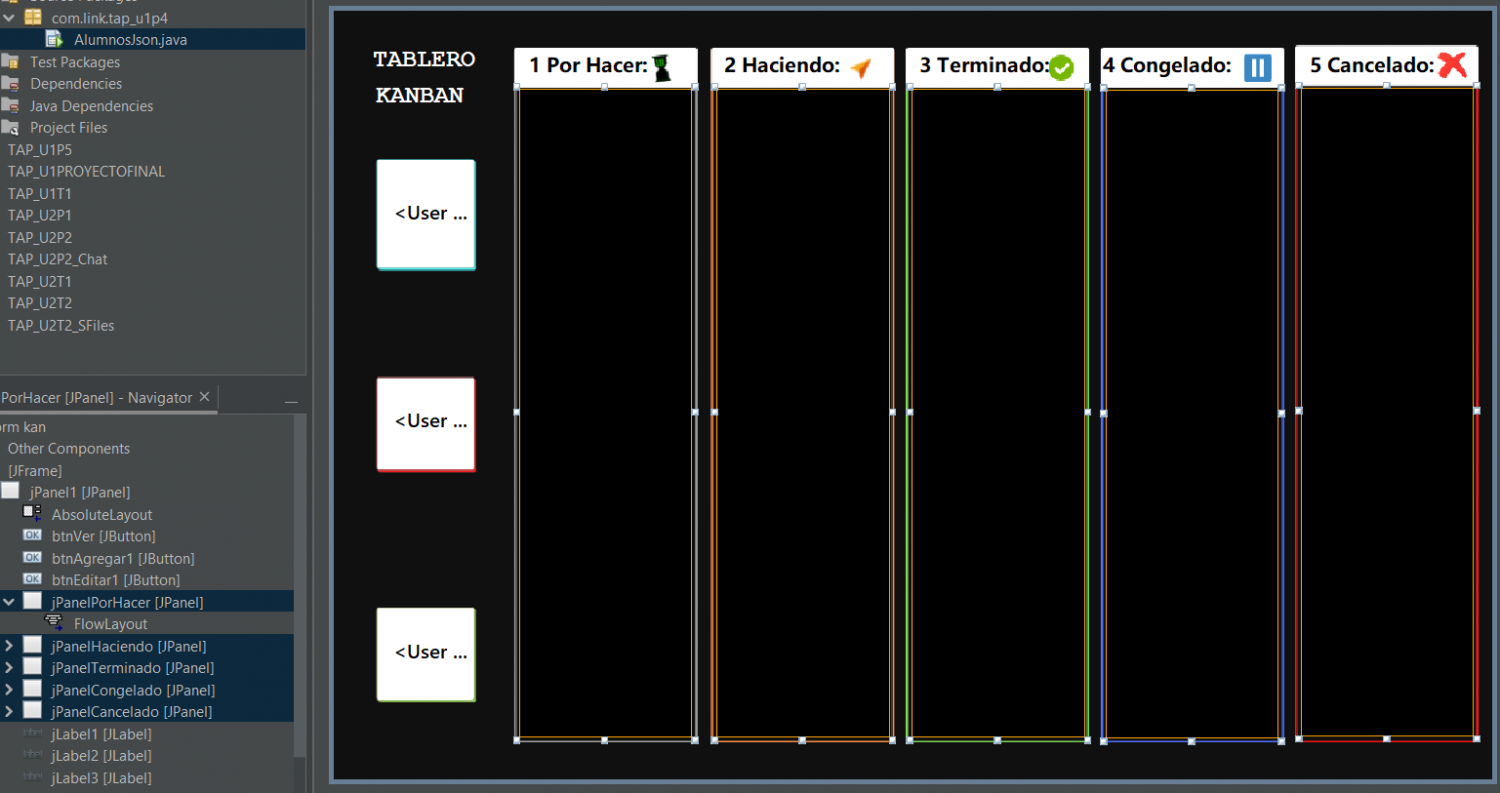Viewport: 1500px width, 793px height.
Task: Select the TAP_U2T2_SFiles project
Action: (x=61, y=325)
